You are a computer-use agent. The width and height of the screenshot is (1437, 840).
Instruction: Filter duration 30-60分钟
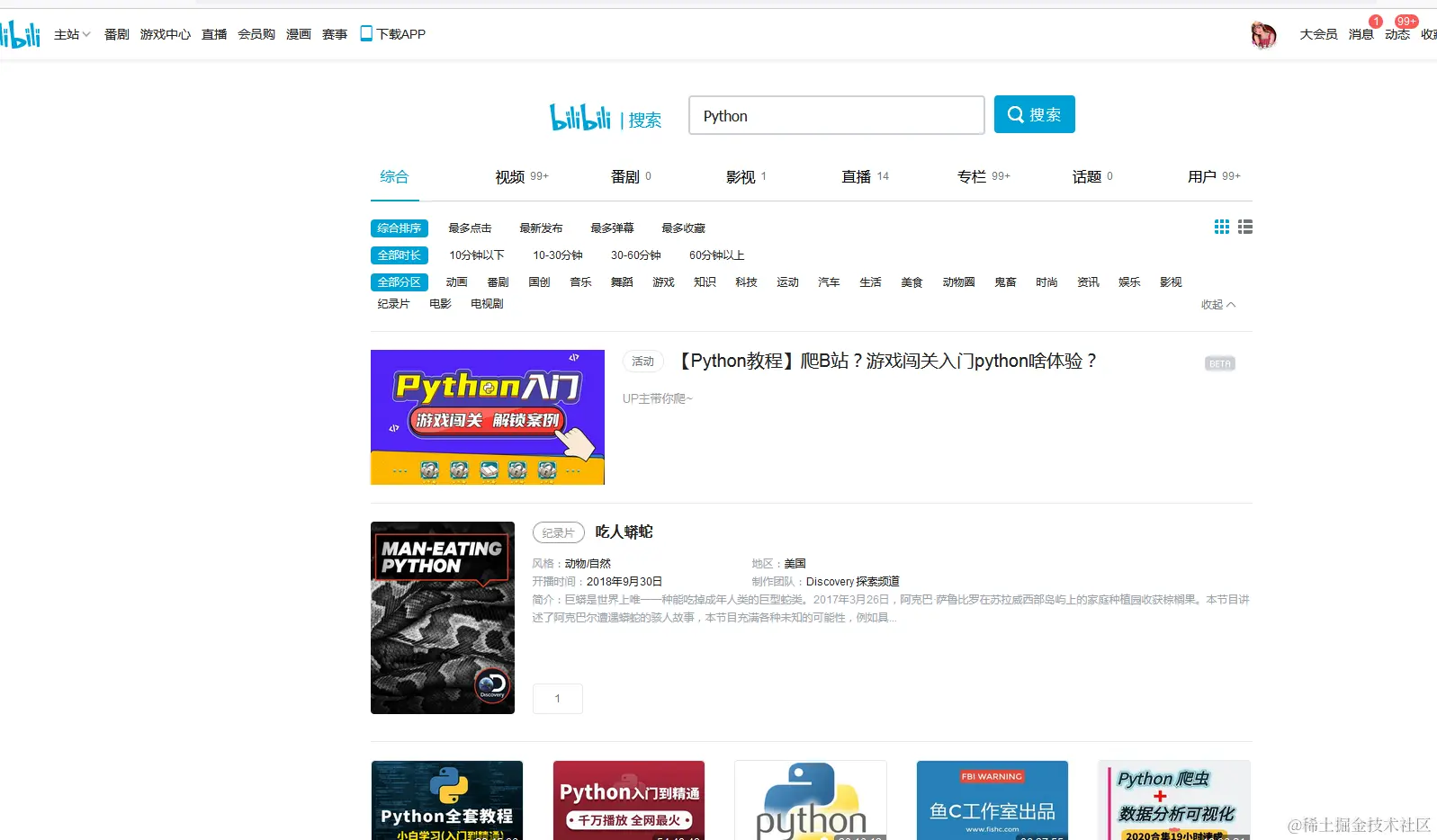pyautogui.click(x=636, y=255)
